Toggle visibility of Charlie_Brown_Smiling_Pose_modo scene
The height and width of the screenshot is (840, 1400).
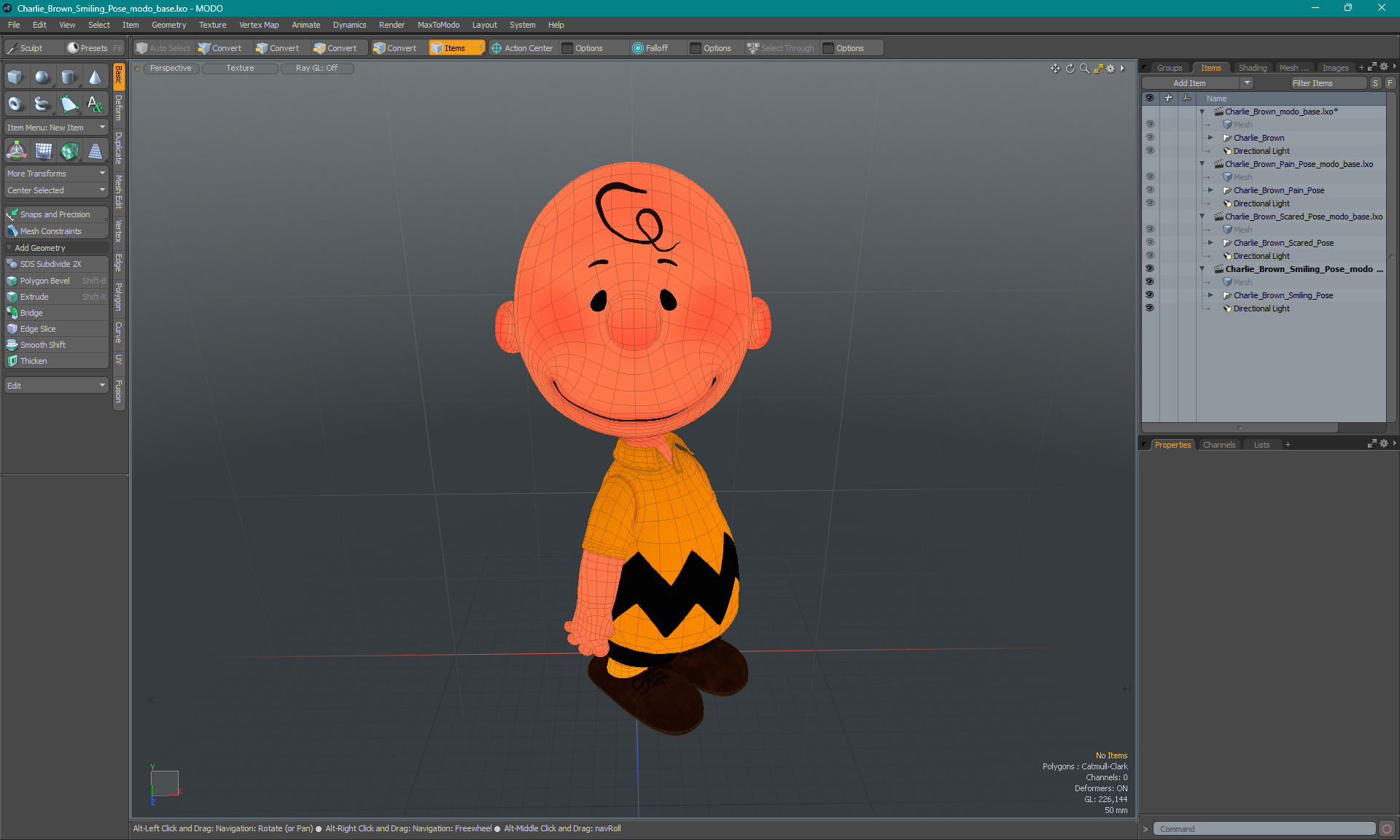coord(1150,269)
